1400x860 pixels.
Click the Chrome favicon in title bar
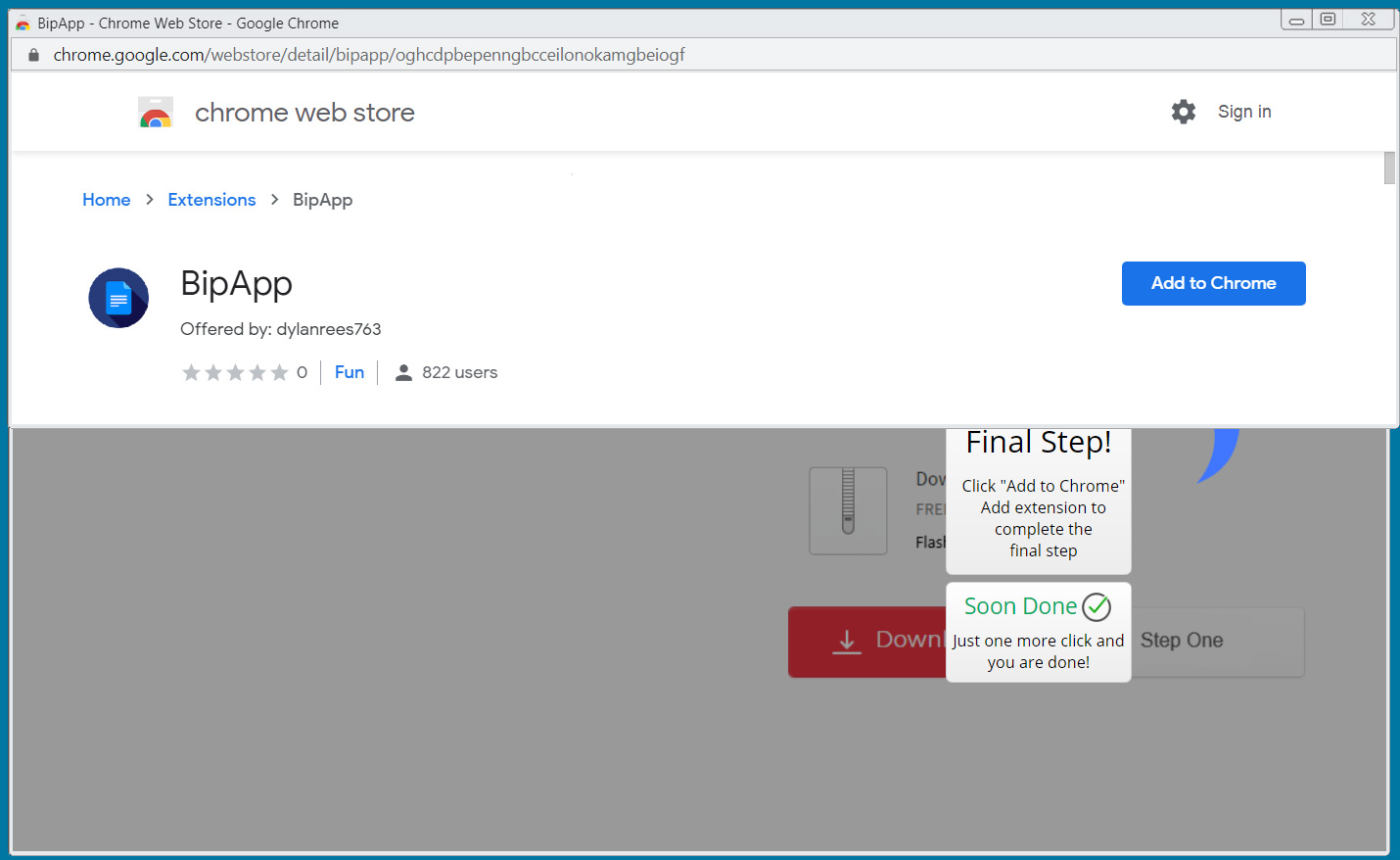pos(23,24)
